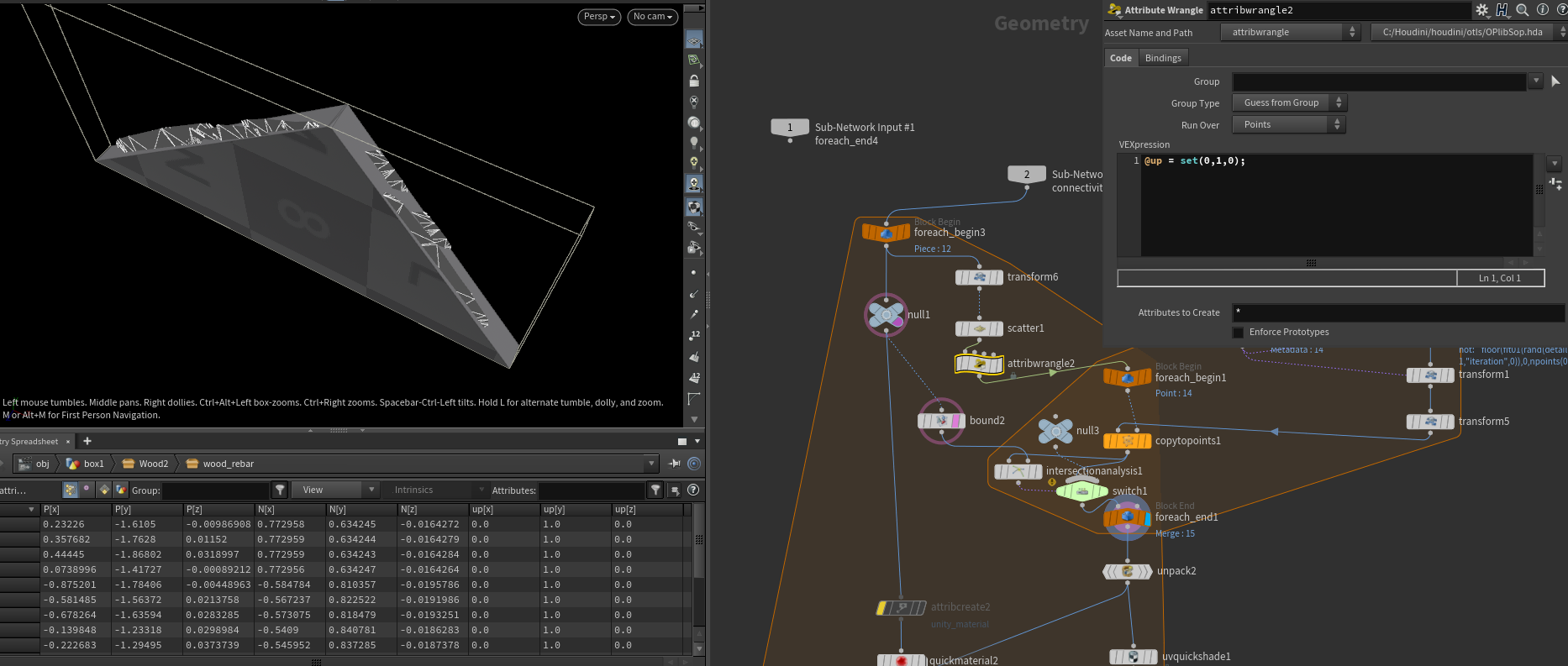Open the Group Type dropdown
This screenshot has width=1568, height=666.
[x=1289, y=102]
